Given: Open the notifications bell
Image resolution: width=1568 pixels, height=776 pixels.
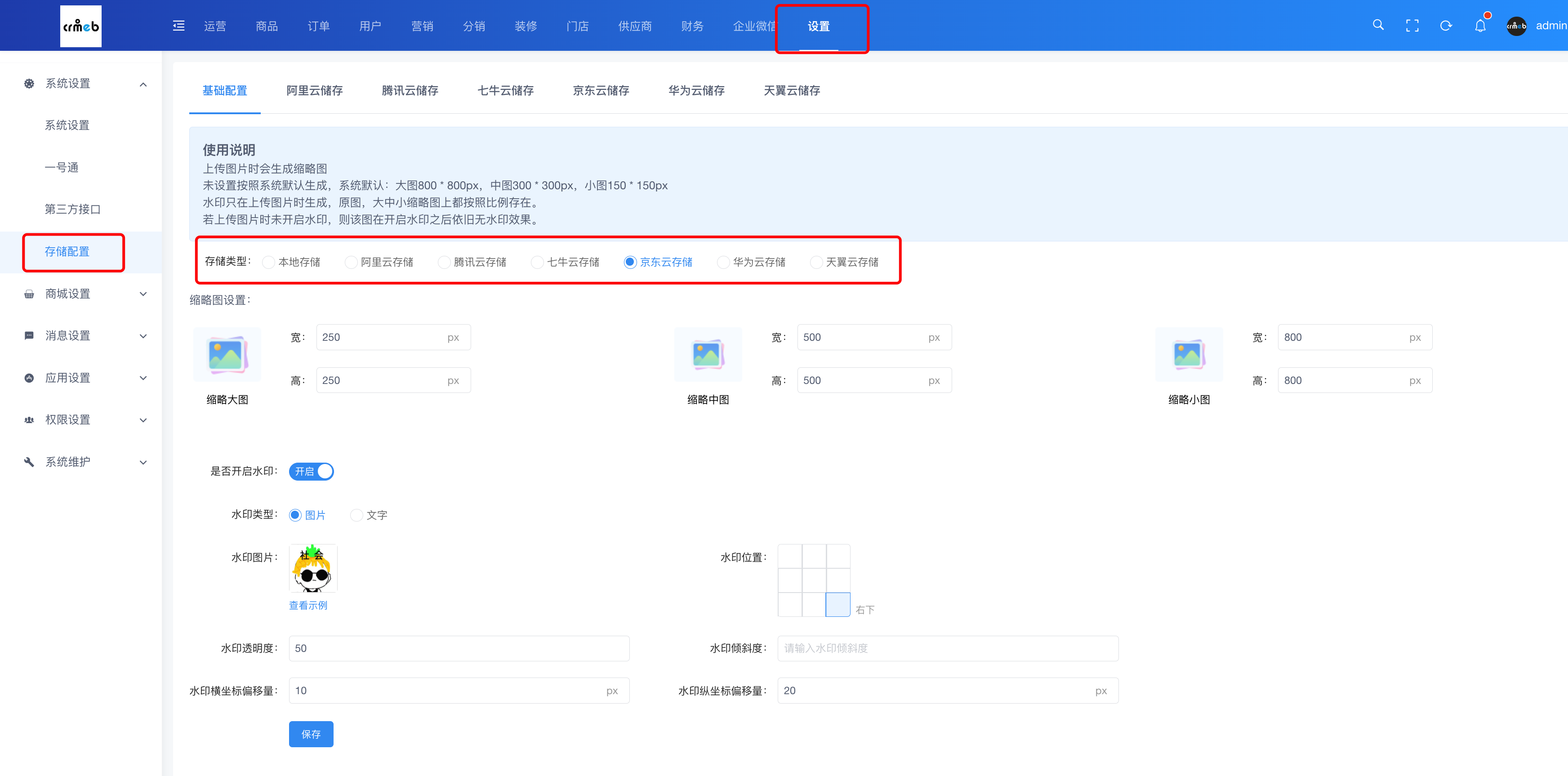Looking at the screenshot, I should coord(1480,26).
